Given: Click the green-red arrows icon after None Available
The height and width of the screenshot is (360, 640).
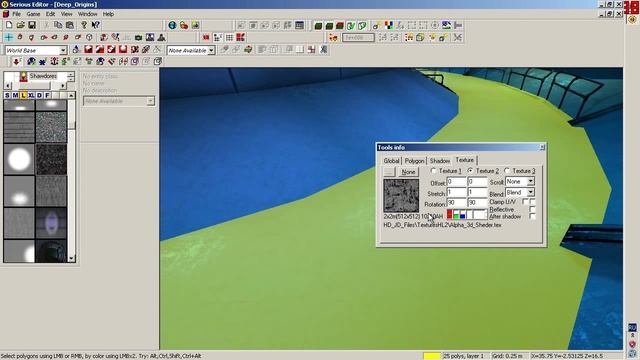Looking at the screenshot, I should pos(248,50).
